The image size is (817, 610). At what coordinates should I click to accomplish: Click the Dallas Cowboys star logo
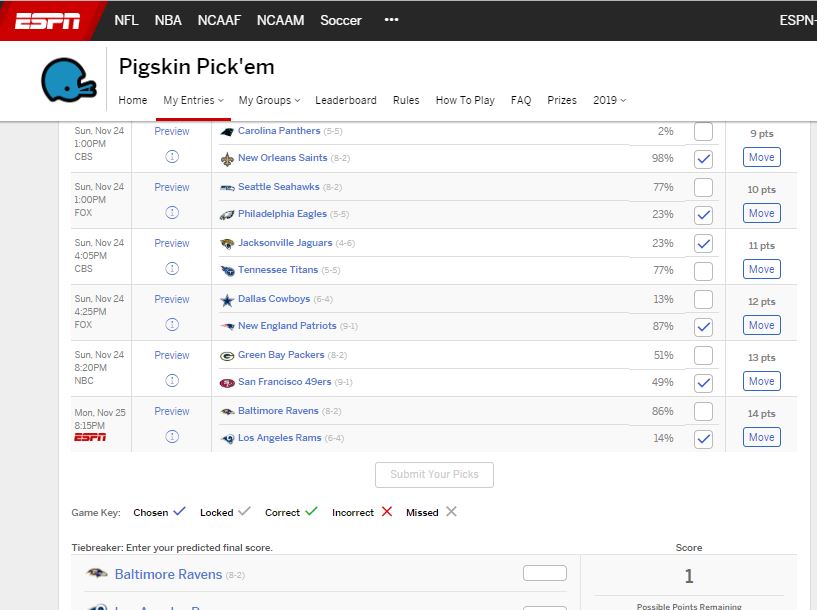point(227,300)
